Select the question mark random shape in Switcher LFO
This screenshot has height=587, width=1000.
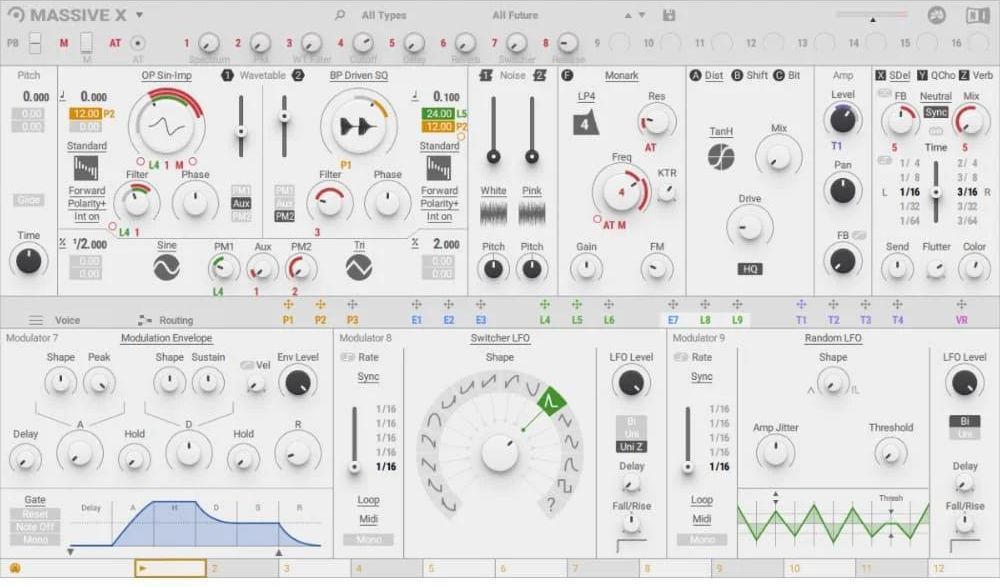[550, 505]
